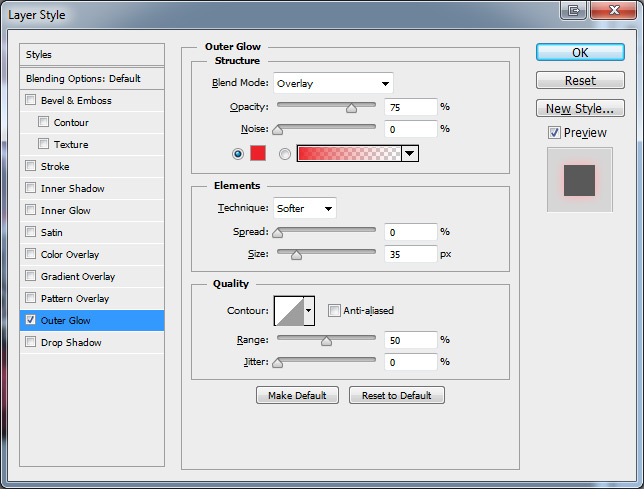The image size is (644, 489).
Task: Click the style preview thumbnail
Action: [x=579, y=180]
